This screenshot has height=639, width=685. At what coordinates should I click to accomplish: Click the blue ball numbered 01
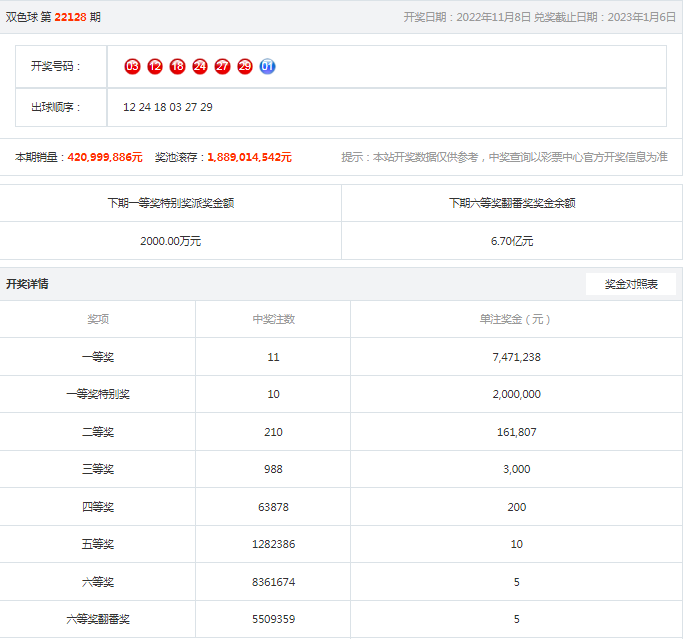[x=267, y=66]
